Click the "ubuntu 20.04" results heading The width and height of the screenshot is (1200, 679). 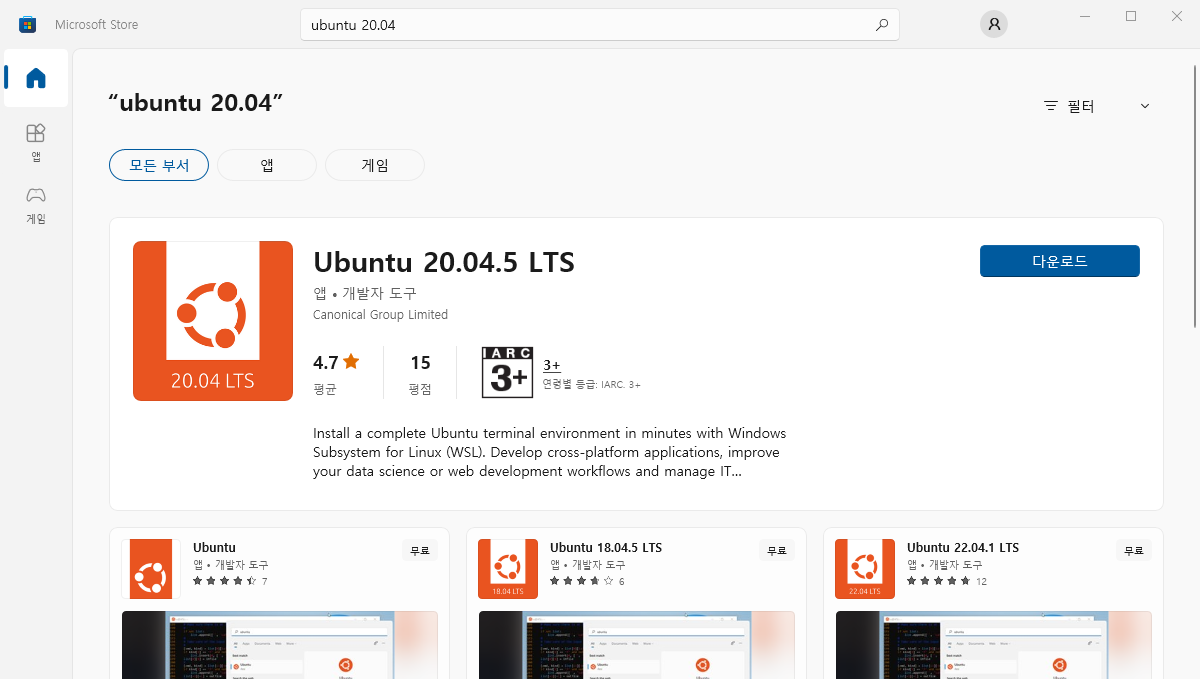[x=196, y=103]
